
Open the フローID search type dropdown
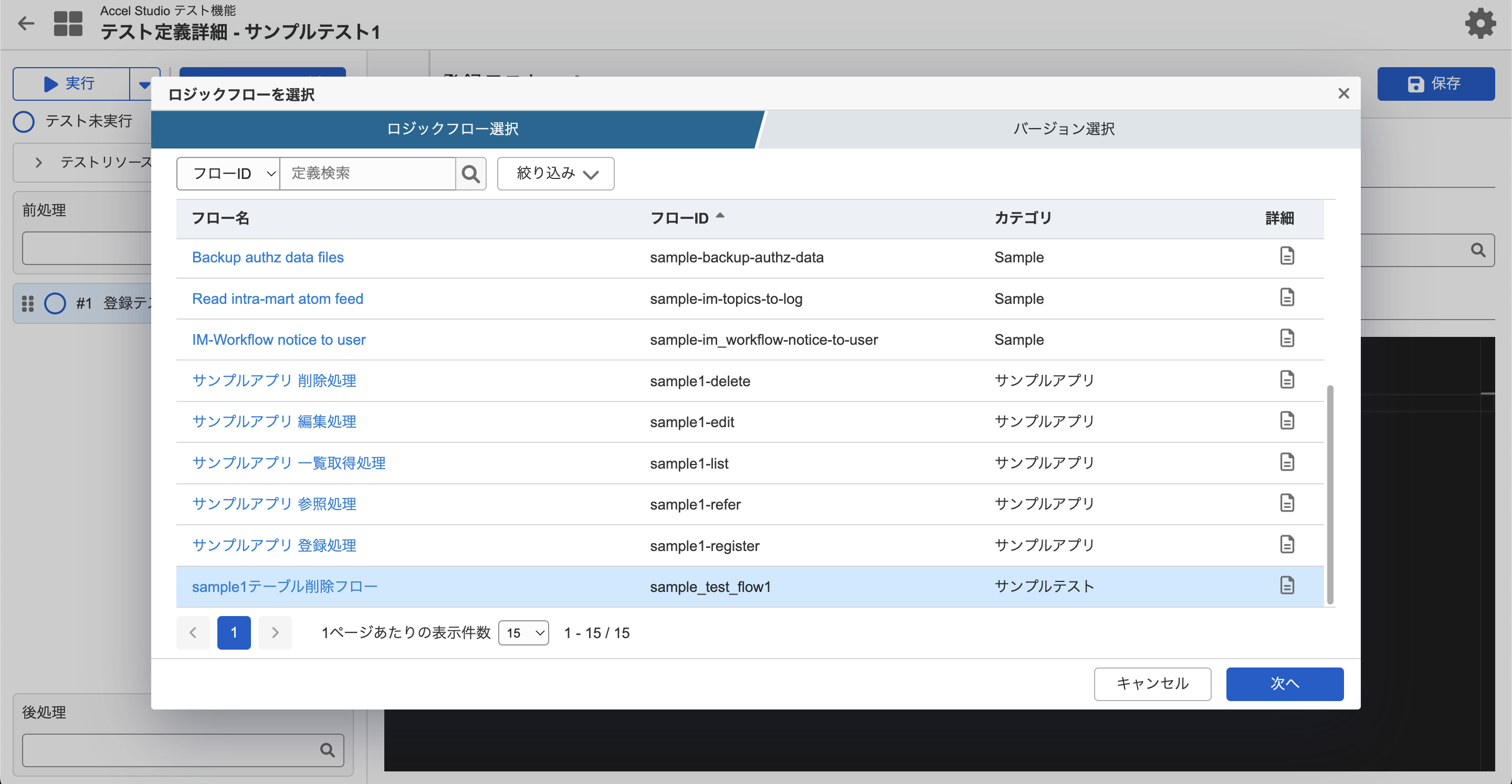(228, 174)
